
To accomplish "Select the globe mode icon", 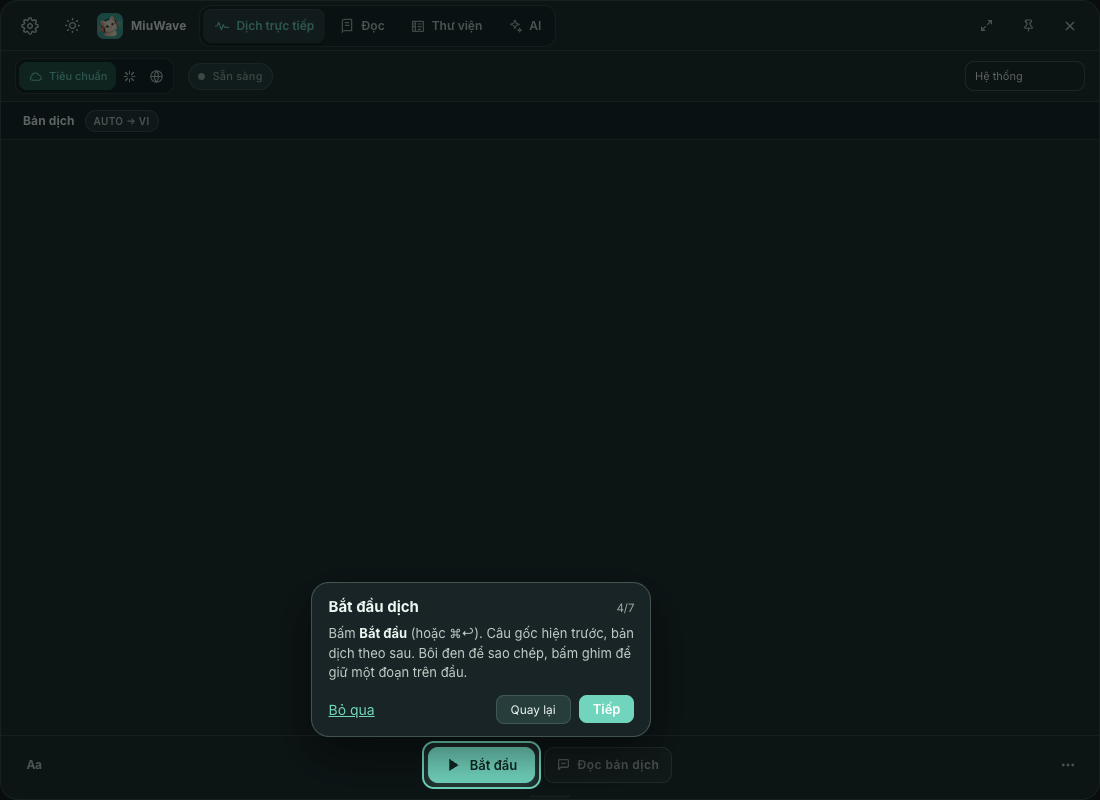I will (156, 76).
